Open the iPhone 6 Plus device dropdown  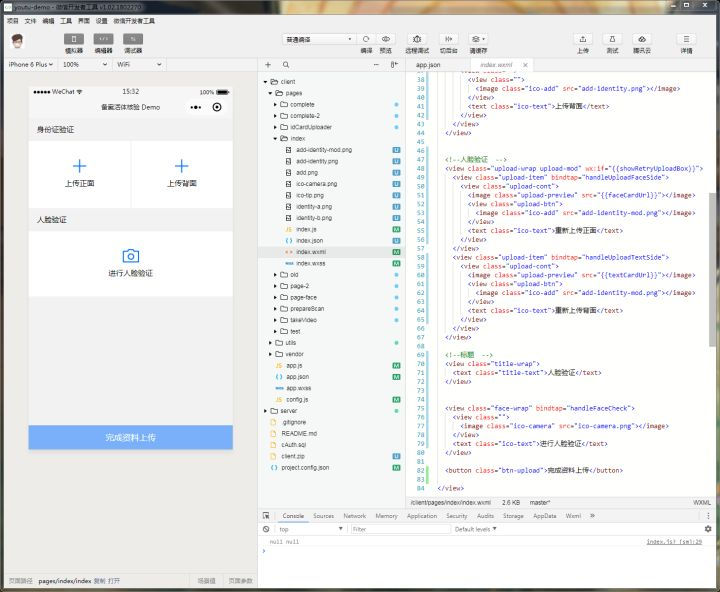point(31,64)
